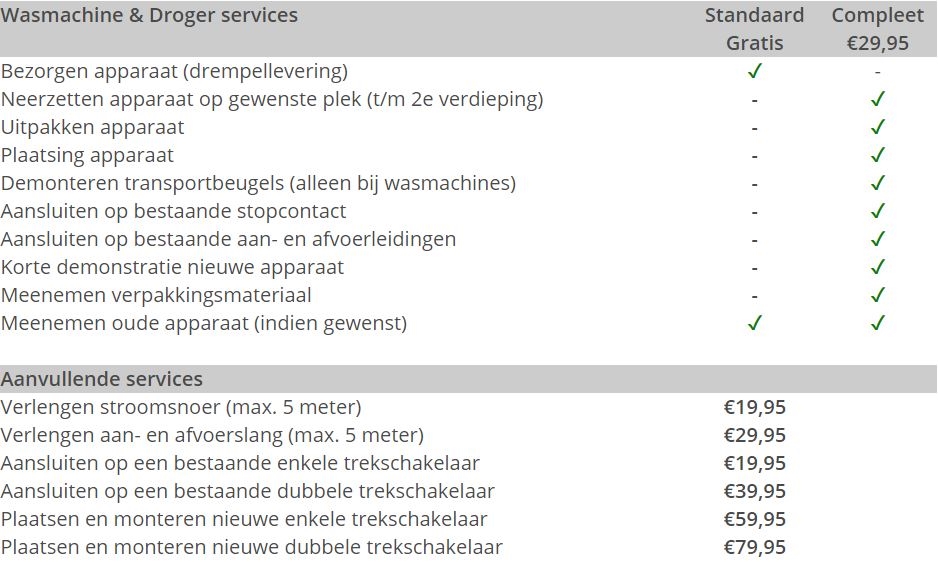Click the Compleet checkmark for Plaatsing apparaat
Screen dimensions: 938x562
point(878,155)
